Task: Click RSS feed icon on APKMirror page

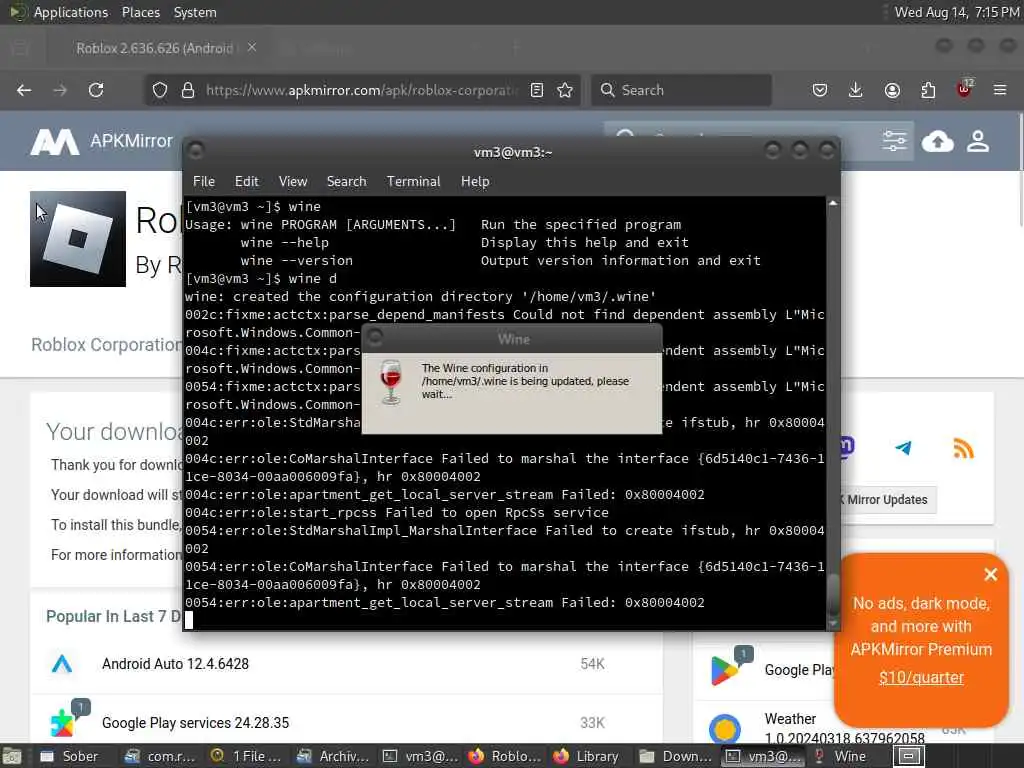Action: click(963, 448)
